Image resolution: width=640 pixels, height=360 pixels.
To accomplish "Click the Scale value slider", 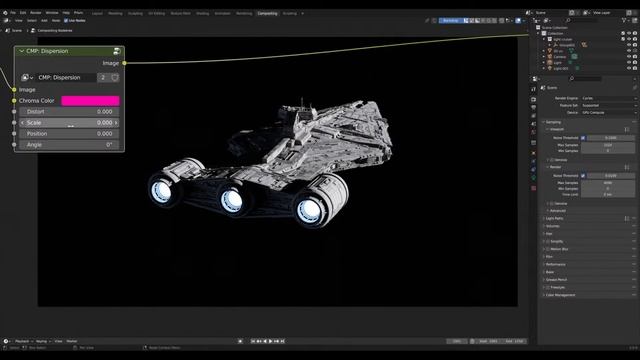I will [69, 123].
